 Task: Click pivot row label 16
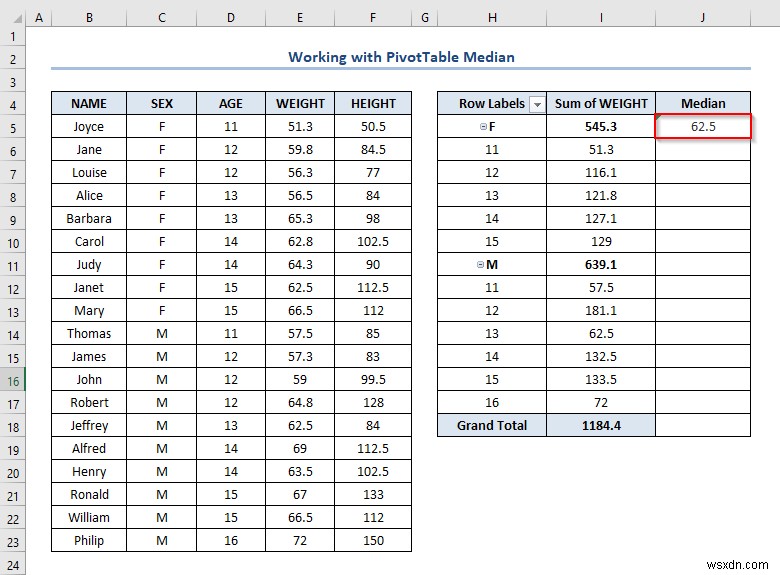click(492, 402)
